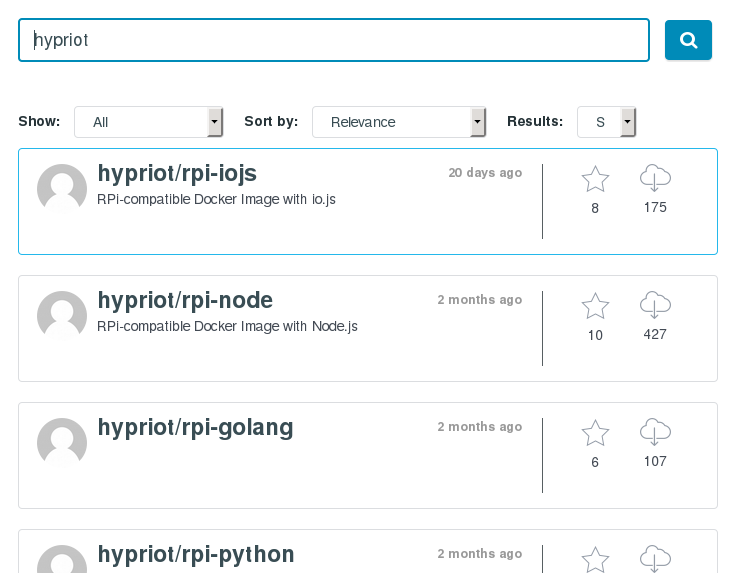
Task: Click the download cloud icon for rpi-node
Action: (655, 305)
